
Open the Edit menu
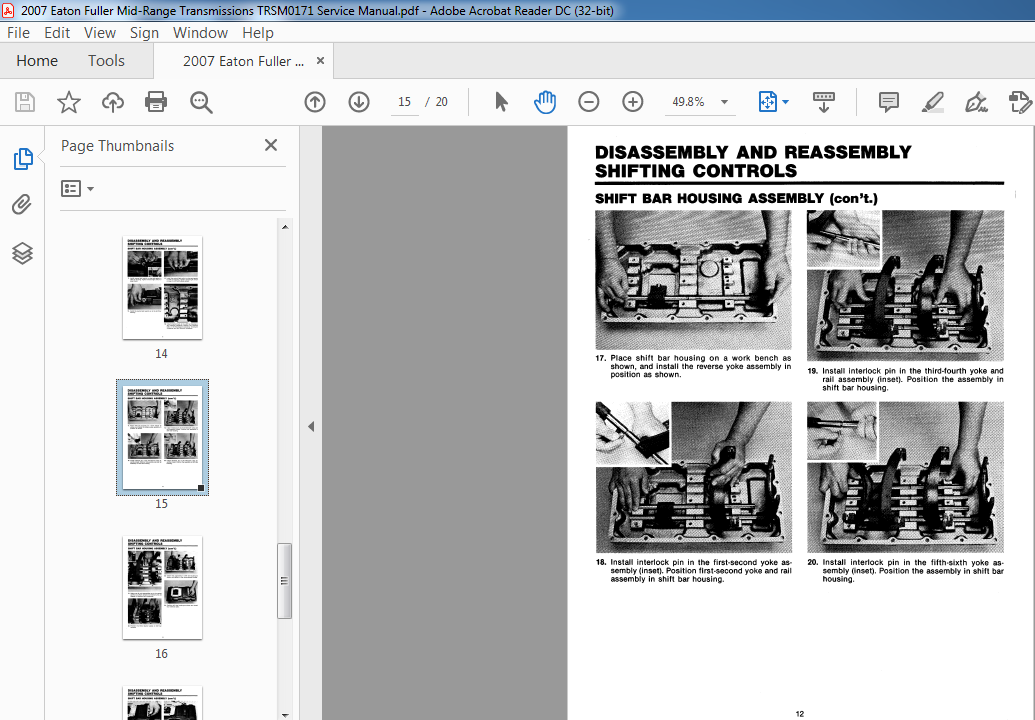tap(57, 33)
